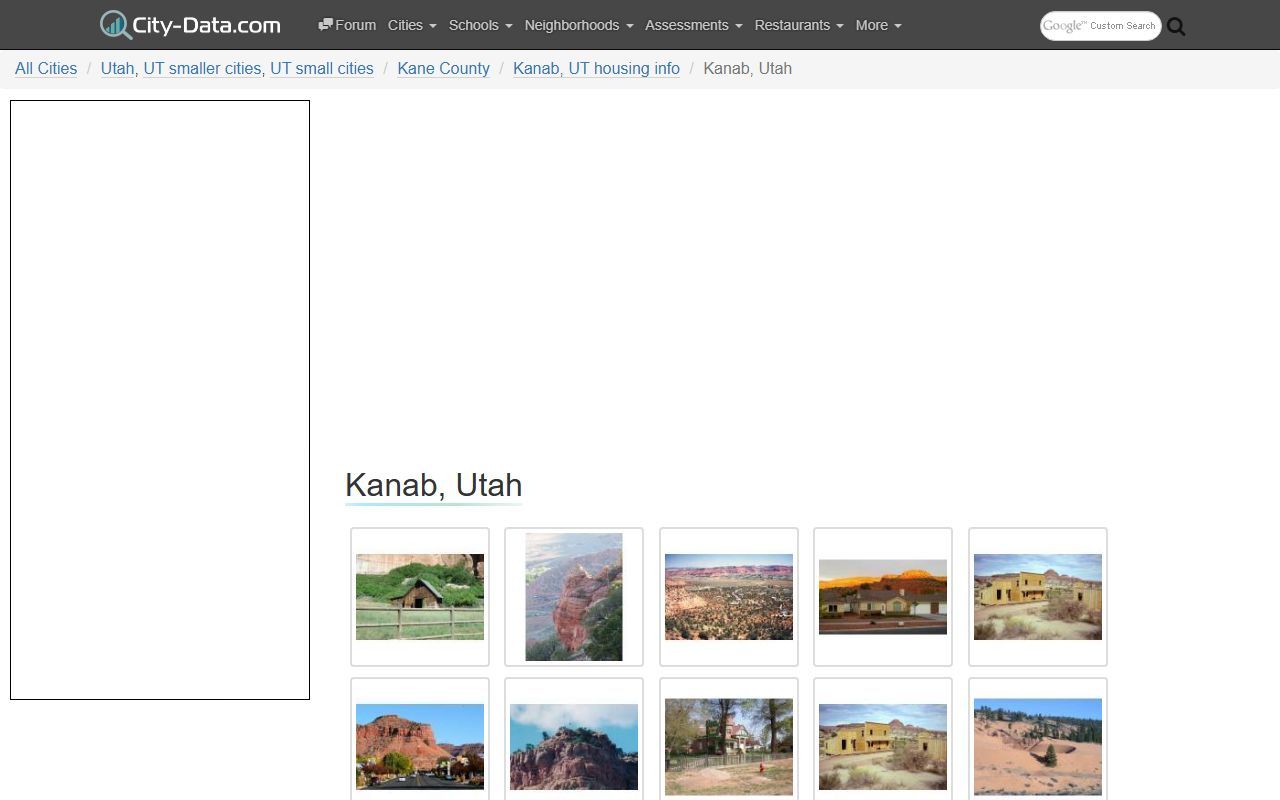
Task: Open Kanab, UT housing info link
Action: click(596, 68)
